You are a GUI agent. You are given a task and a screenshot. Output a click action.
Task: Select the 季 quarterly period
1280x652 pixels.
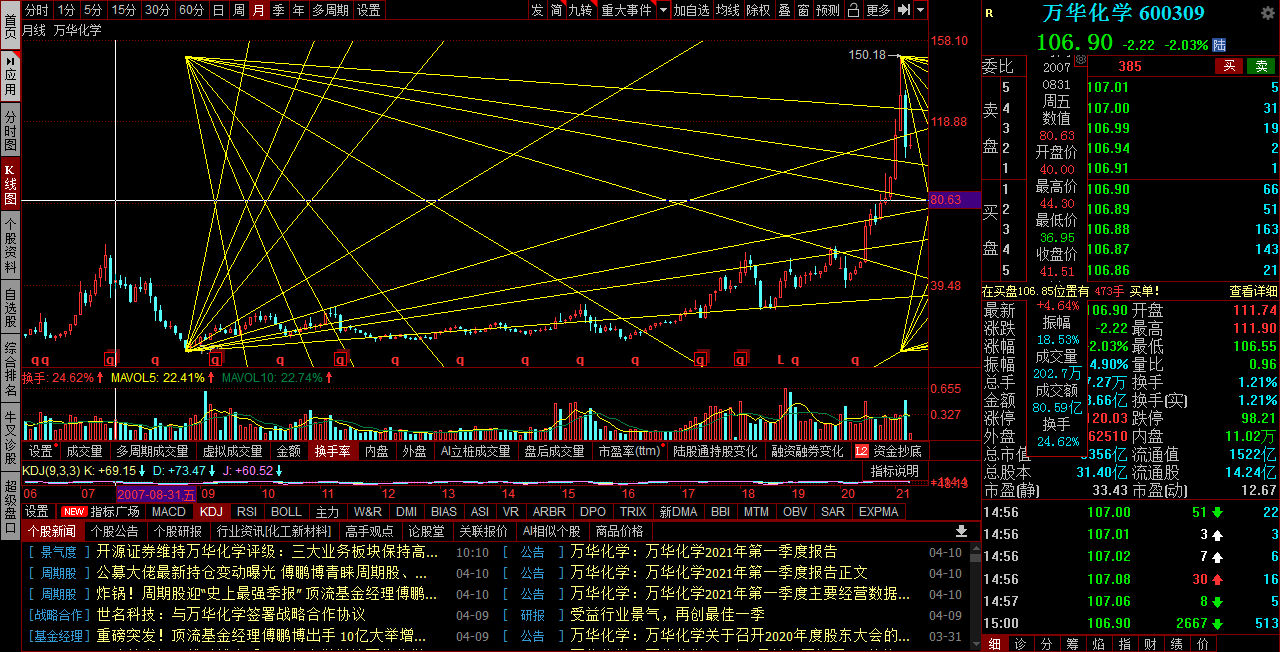click(278, 10)
